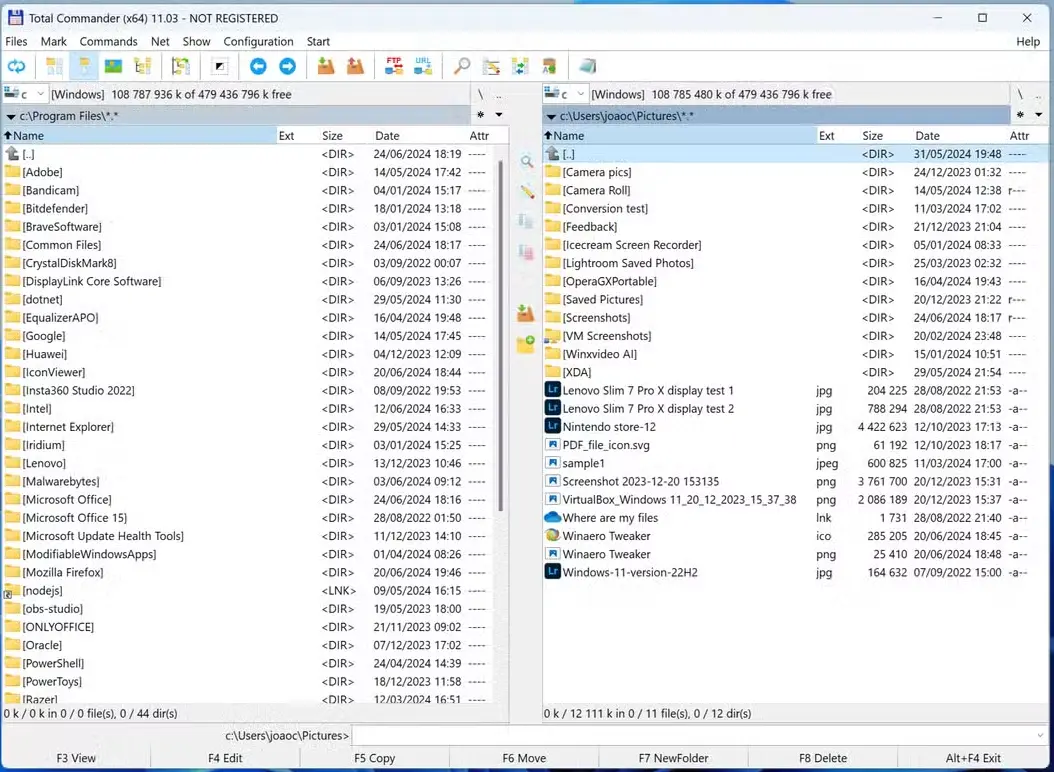
Task: Click the refresh arrows icon
Action: coord(16,65)
